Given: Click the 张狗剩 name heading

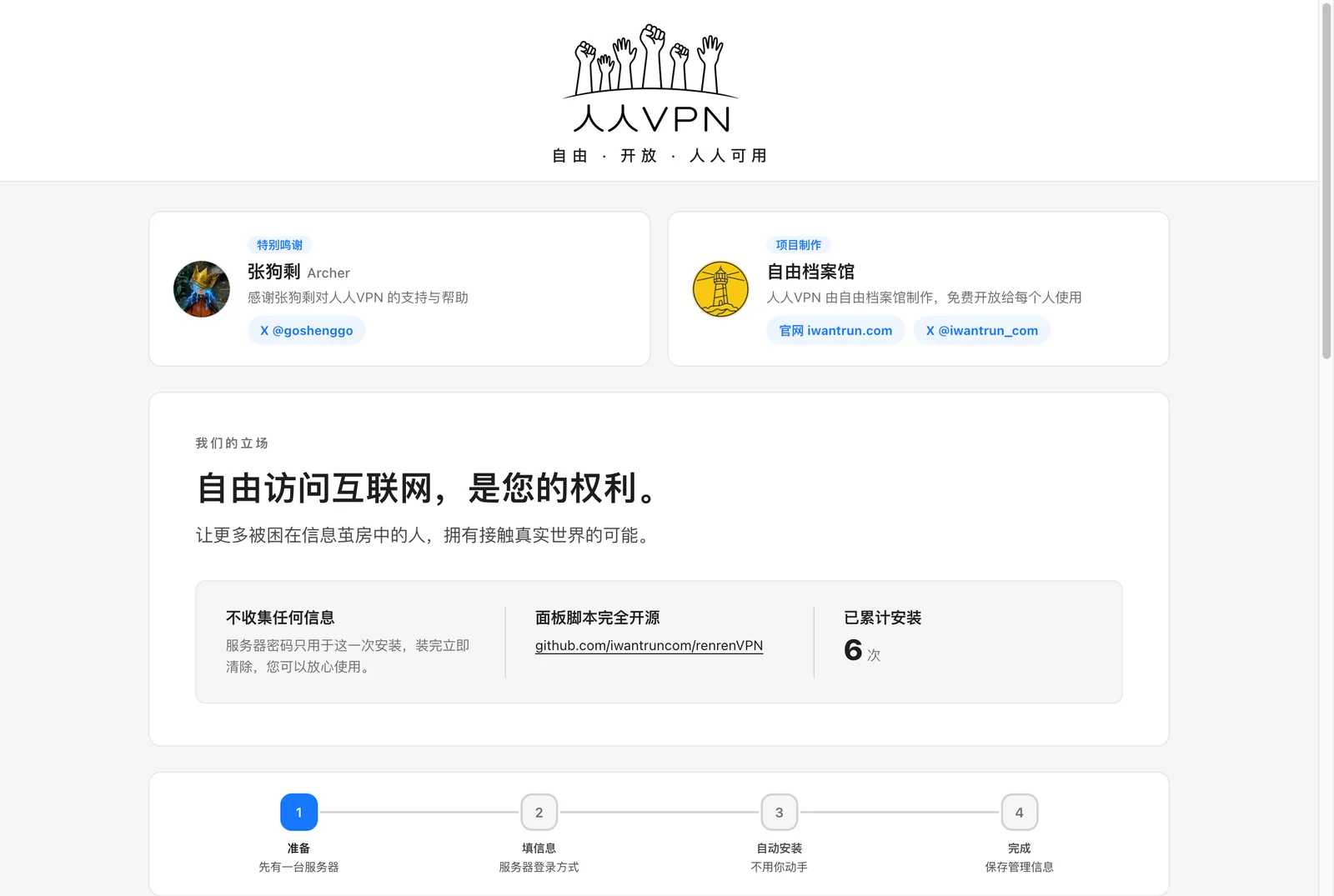Looking at the screenshot, I should pos(274,272).
